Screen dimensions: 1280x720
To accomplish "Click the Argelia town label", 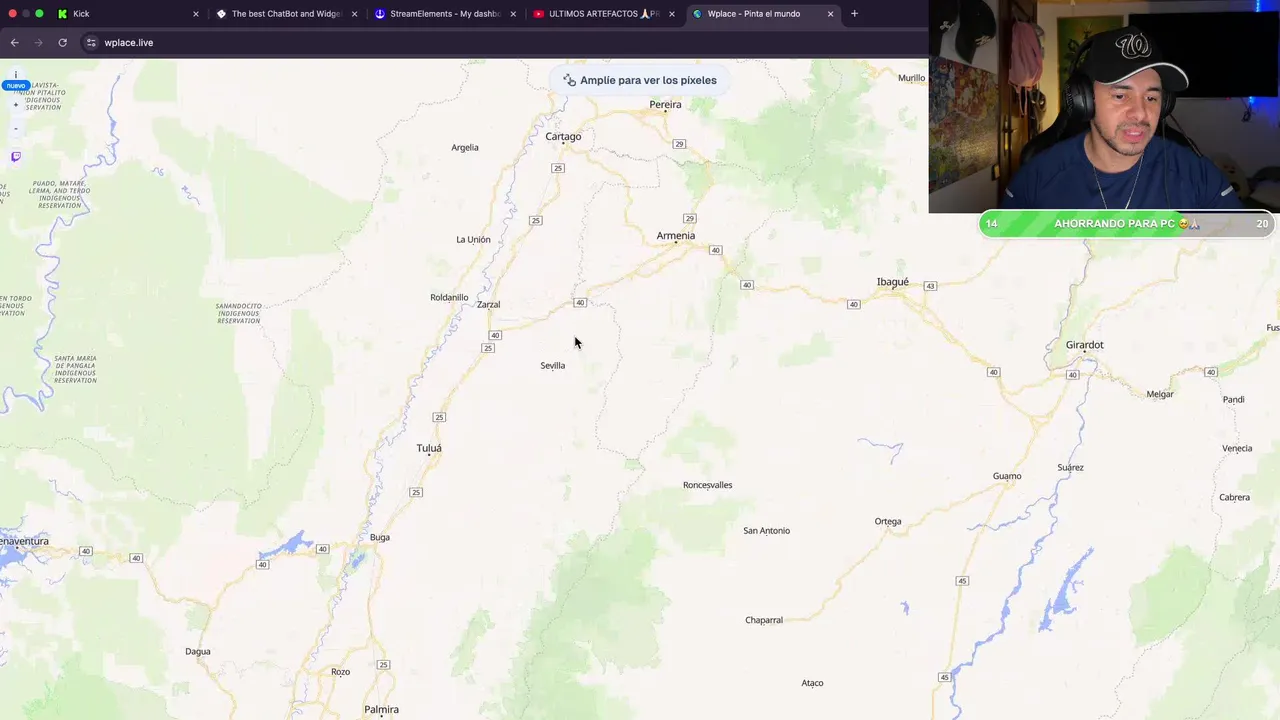I will 465,148.
